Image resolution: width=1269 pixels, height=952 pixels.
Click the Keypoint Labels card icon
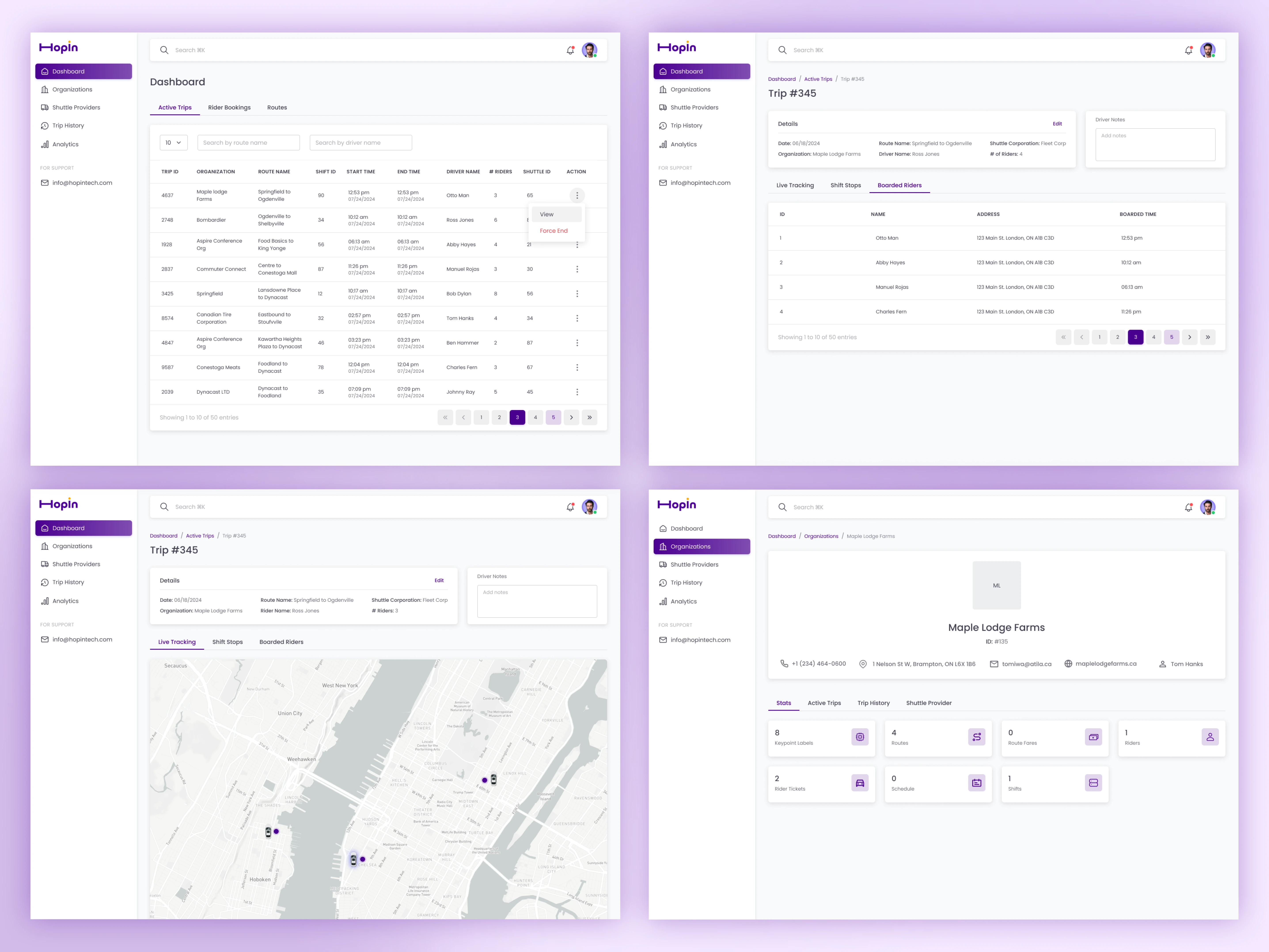[x=859, y=737]
